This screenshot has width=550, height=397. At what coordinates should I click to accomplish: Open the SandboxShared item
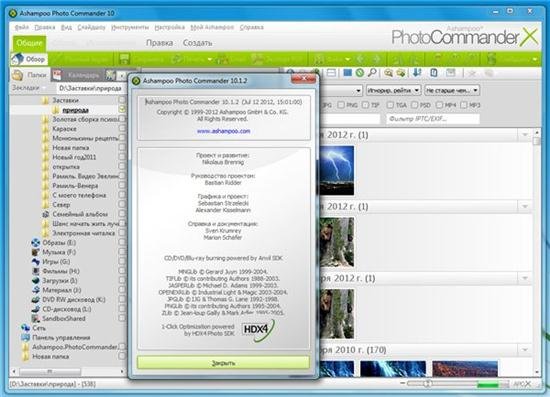pyautogui.click(x=58, y=318)
